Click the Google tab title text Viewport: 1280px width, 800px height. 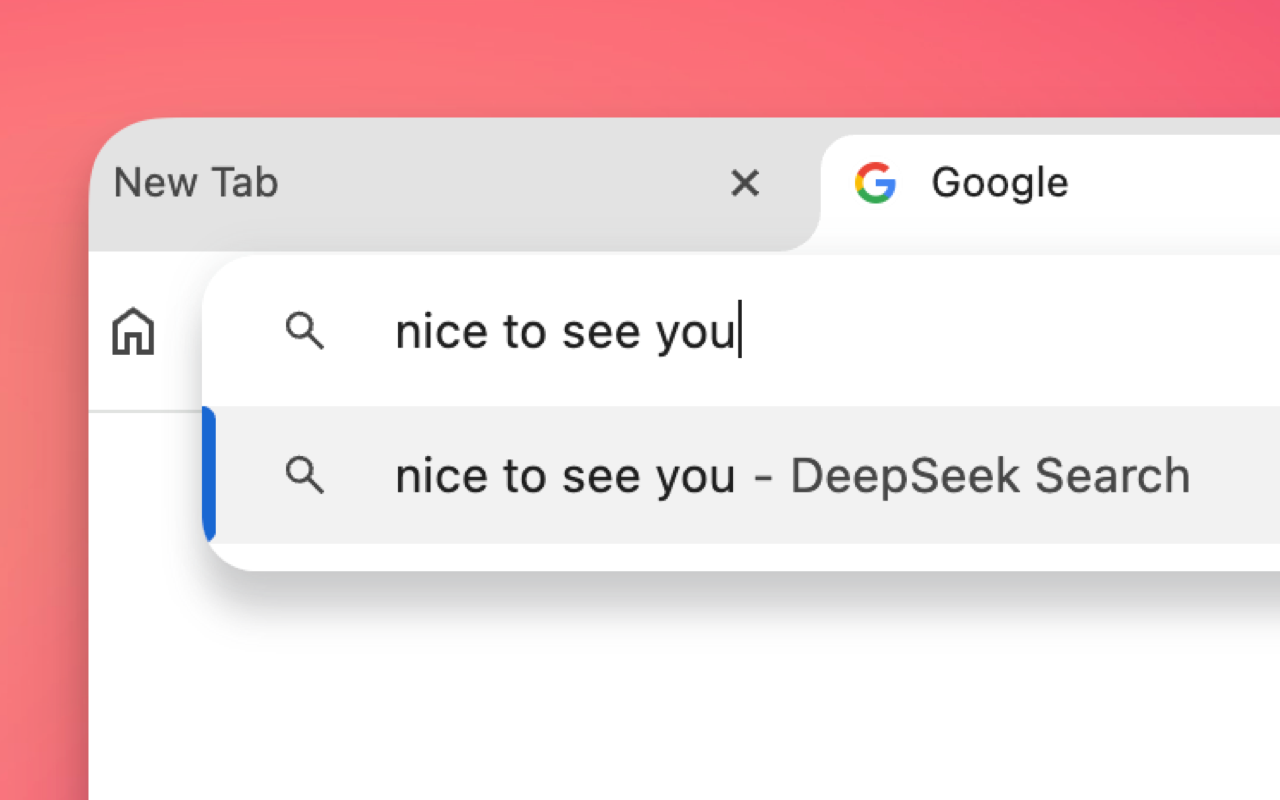click(1000, 183)
